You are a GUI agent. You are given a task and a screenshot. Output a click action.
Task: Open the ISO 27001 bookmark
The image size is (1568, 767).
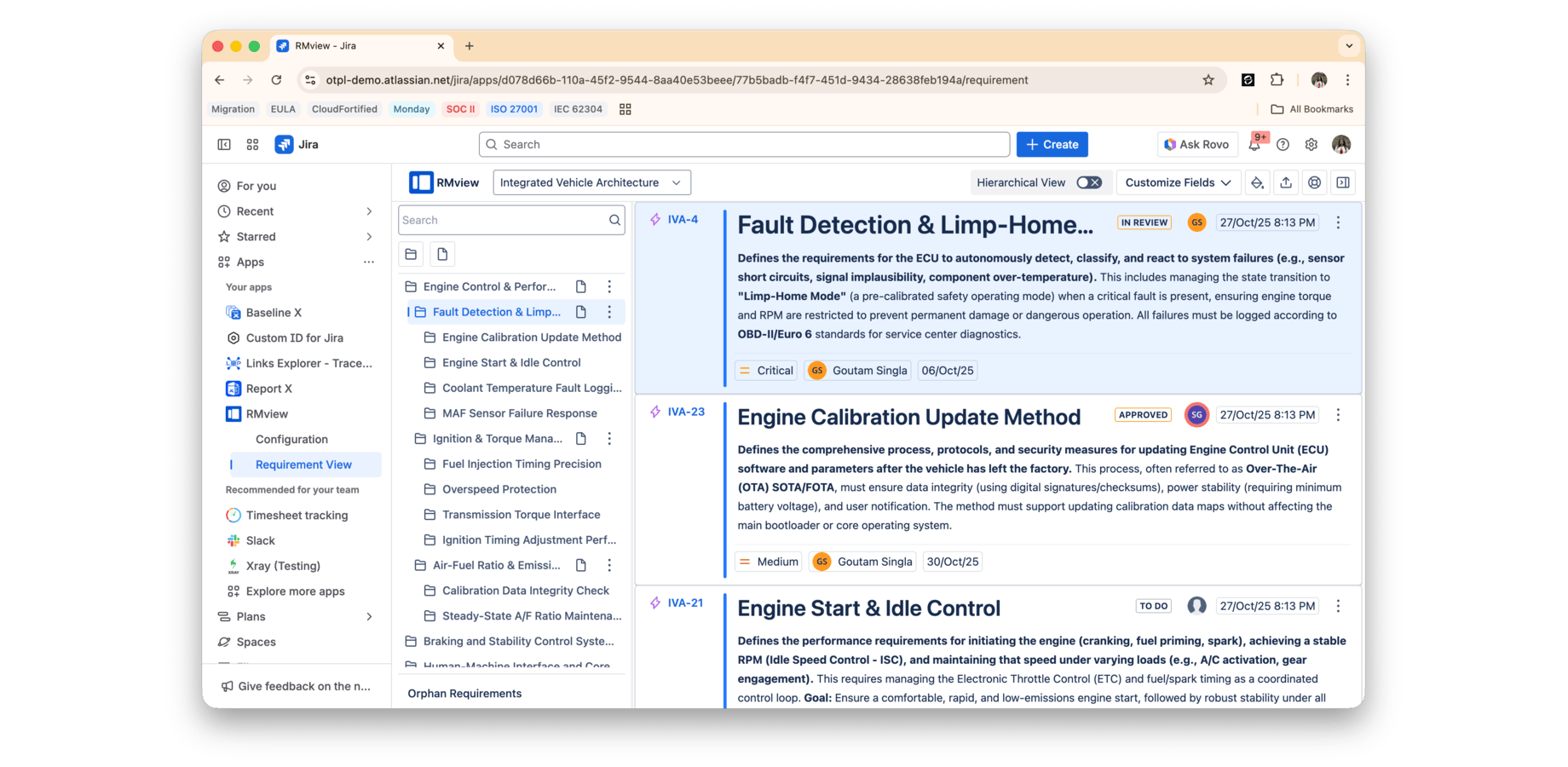click(514, 109)
